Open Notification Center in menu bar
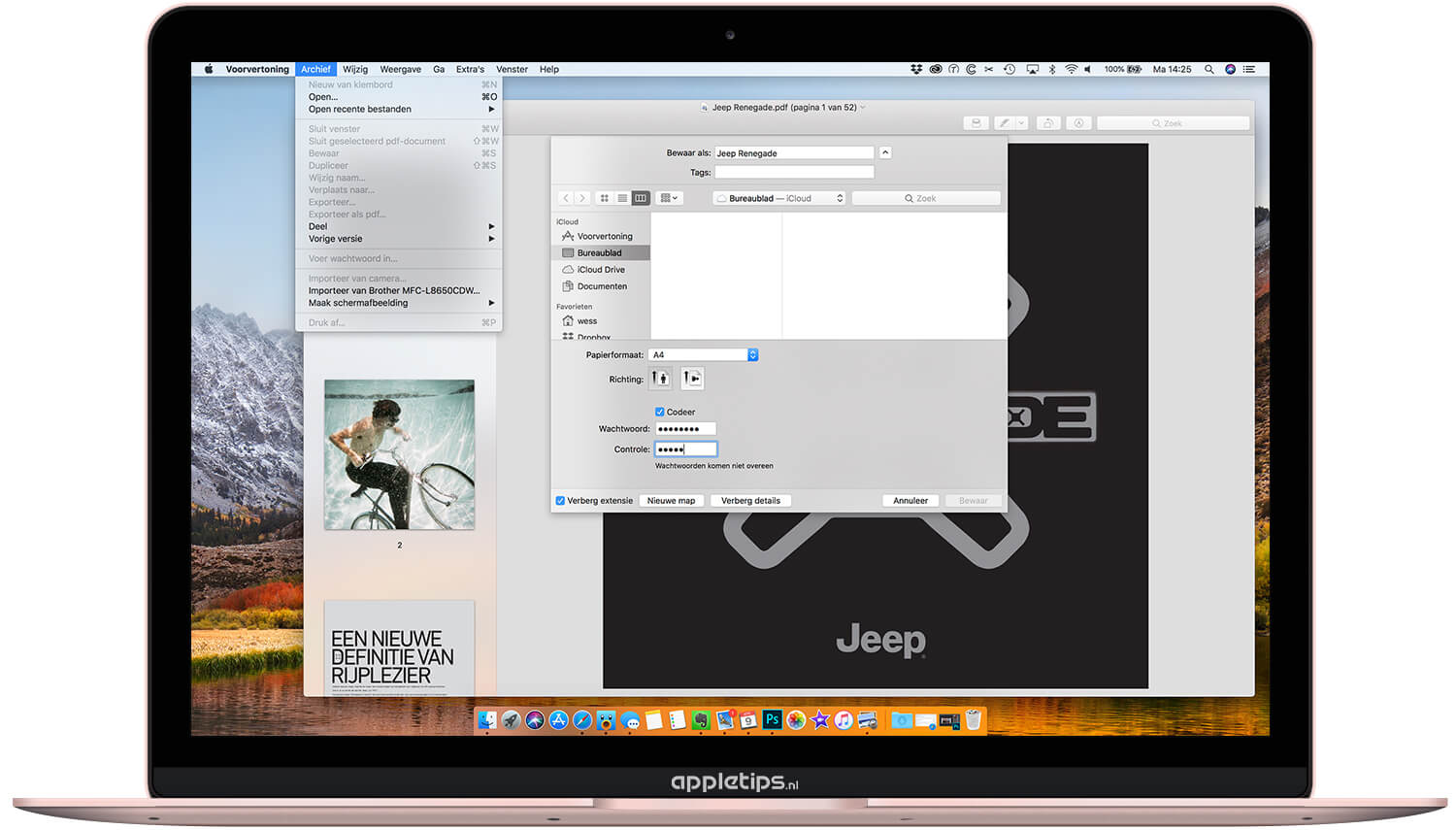Viewport: 1456px width, 830px height. [x=1249, y=69]
